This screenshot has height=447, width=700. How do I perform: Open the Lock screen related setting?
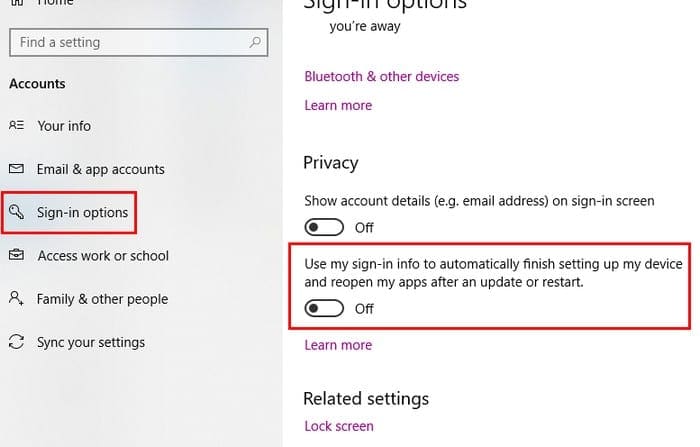click(x=339, y=426)
